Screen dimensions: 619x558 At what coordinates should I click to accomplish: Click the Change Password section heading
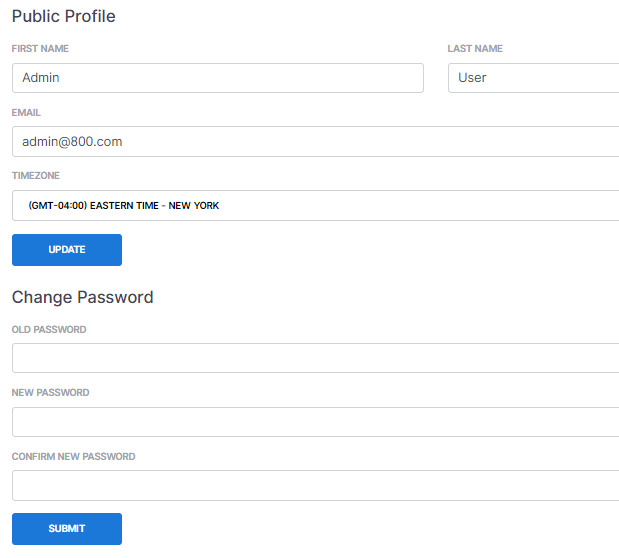[82, 297]
